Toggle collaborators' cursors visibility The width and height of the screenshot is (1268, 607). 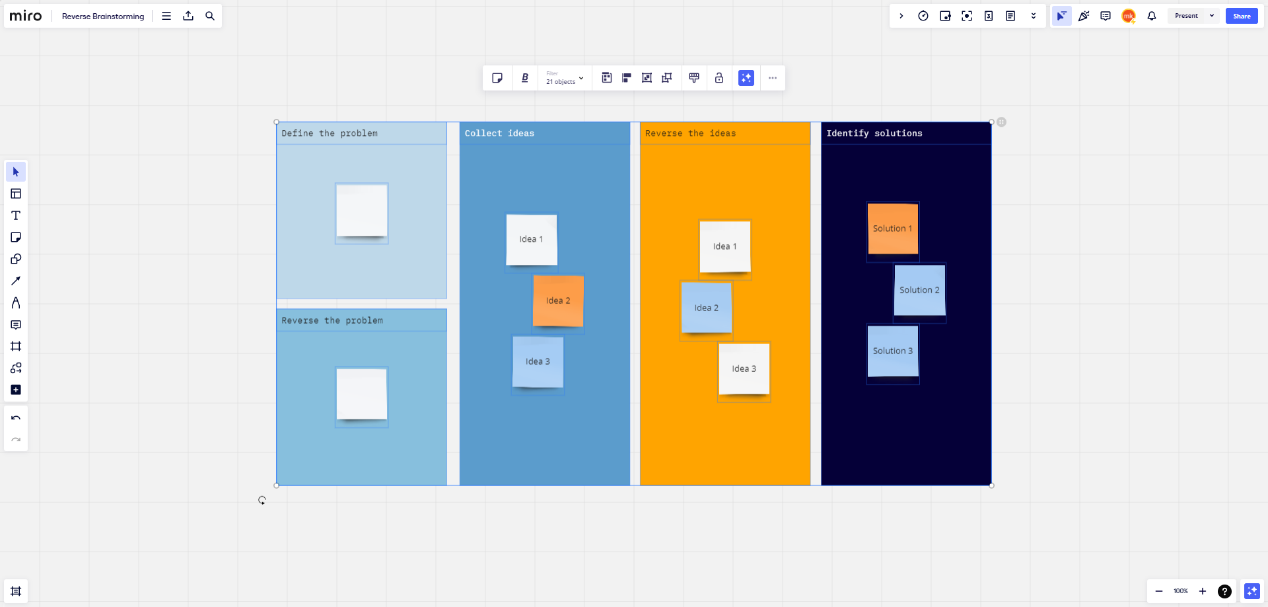1061,16
